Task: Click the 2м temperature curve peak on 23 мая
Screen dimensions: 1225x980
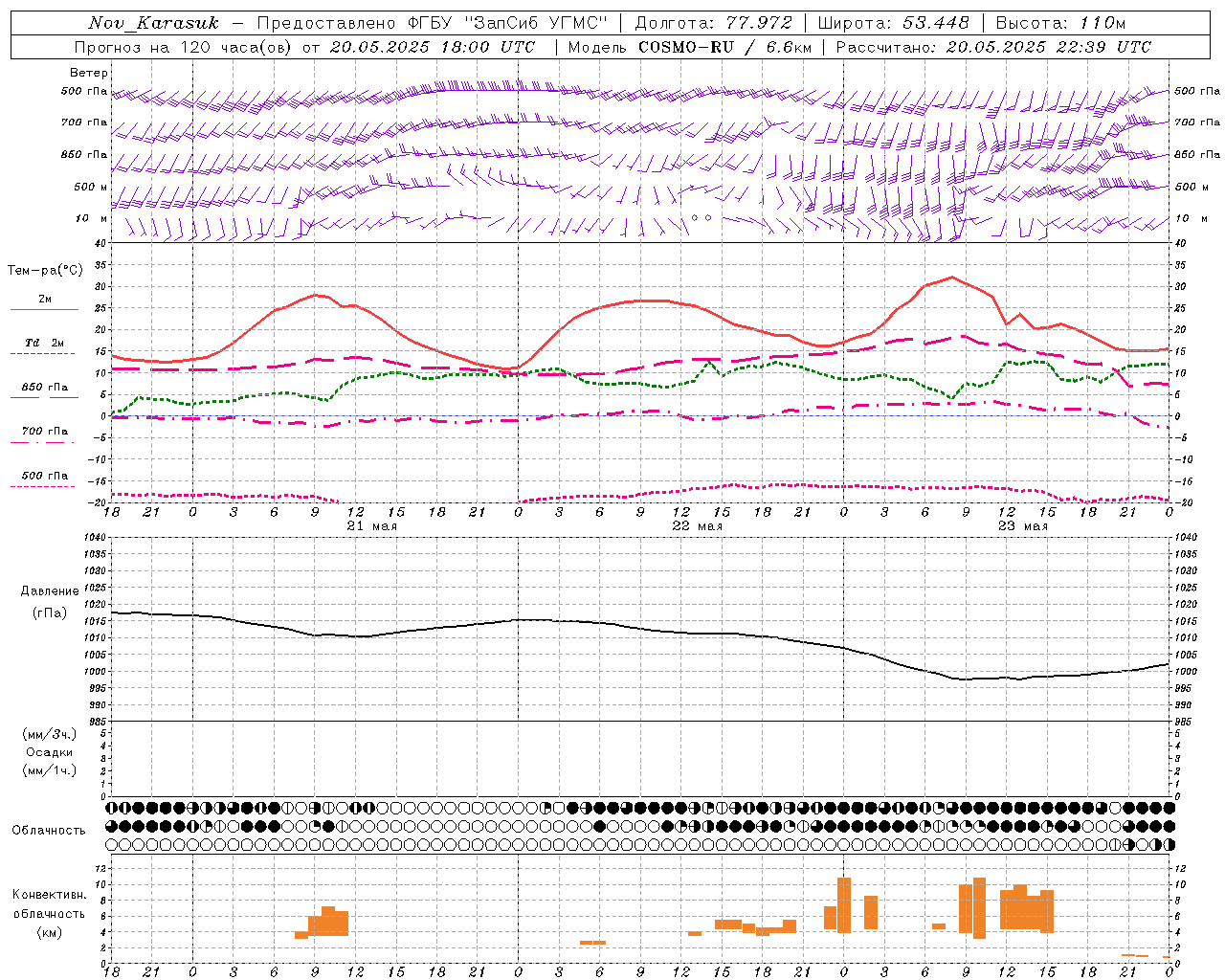Action: 951,278
